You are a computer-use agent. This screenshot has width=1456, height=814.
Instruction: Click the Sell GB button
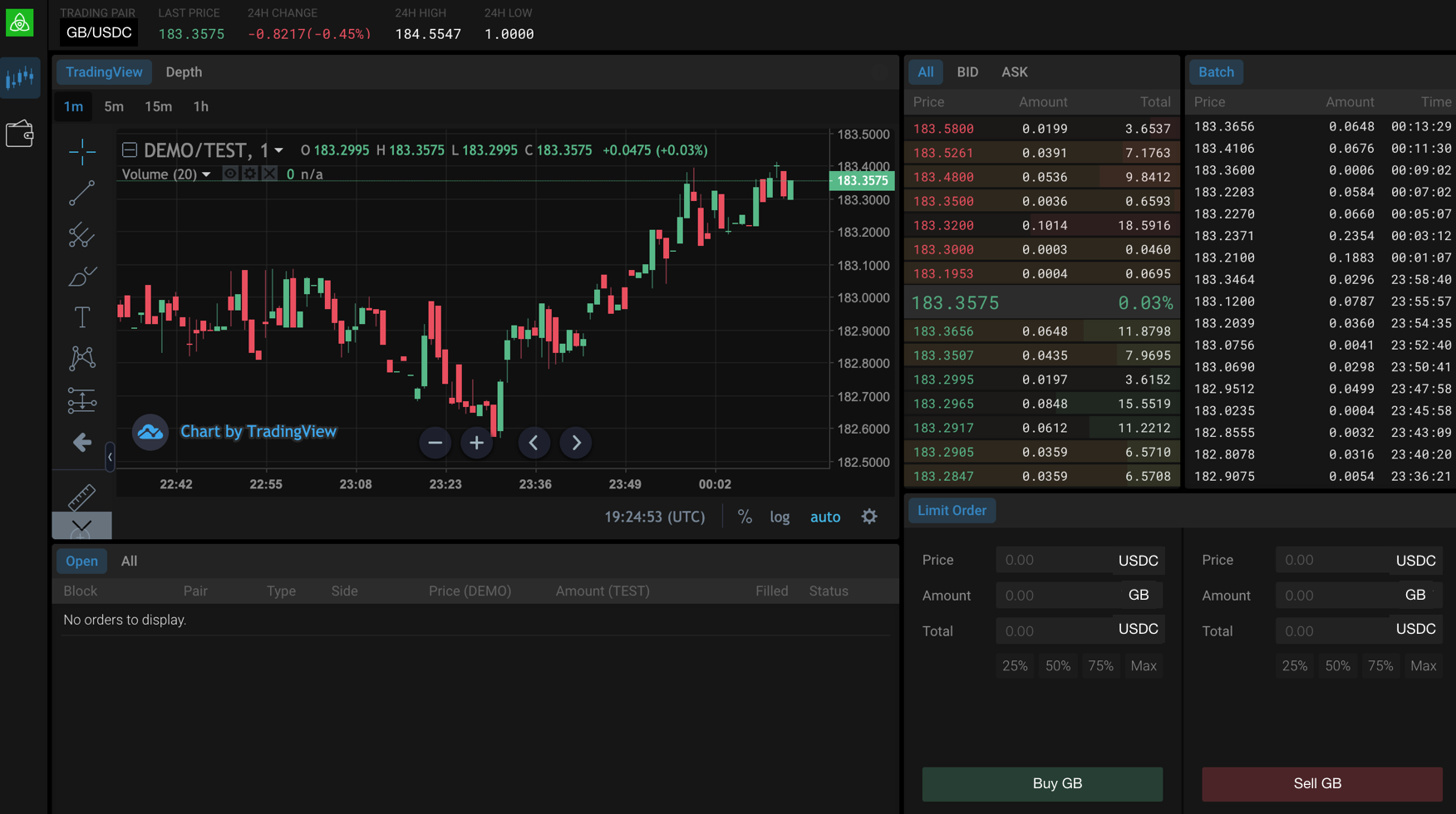pos(1321,784)
